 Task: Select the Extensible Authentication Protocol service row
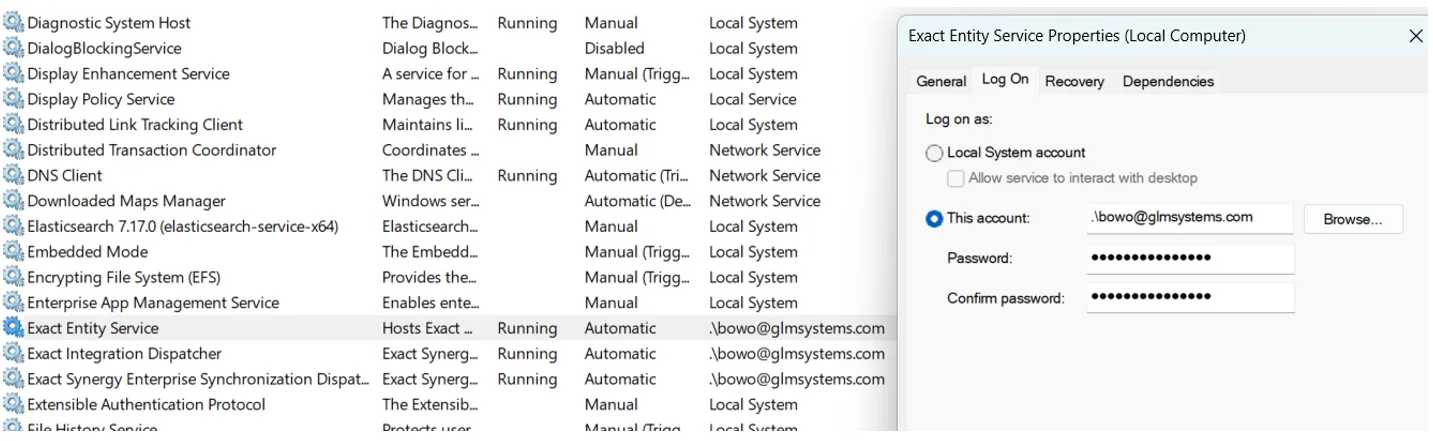(x=146, y=405)
